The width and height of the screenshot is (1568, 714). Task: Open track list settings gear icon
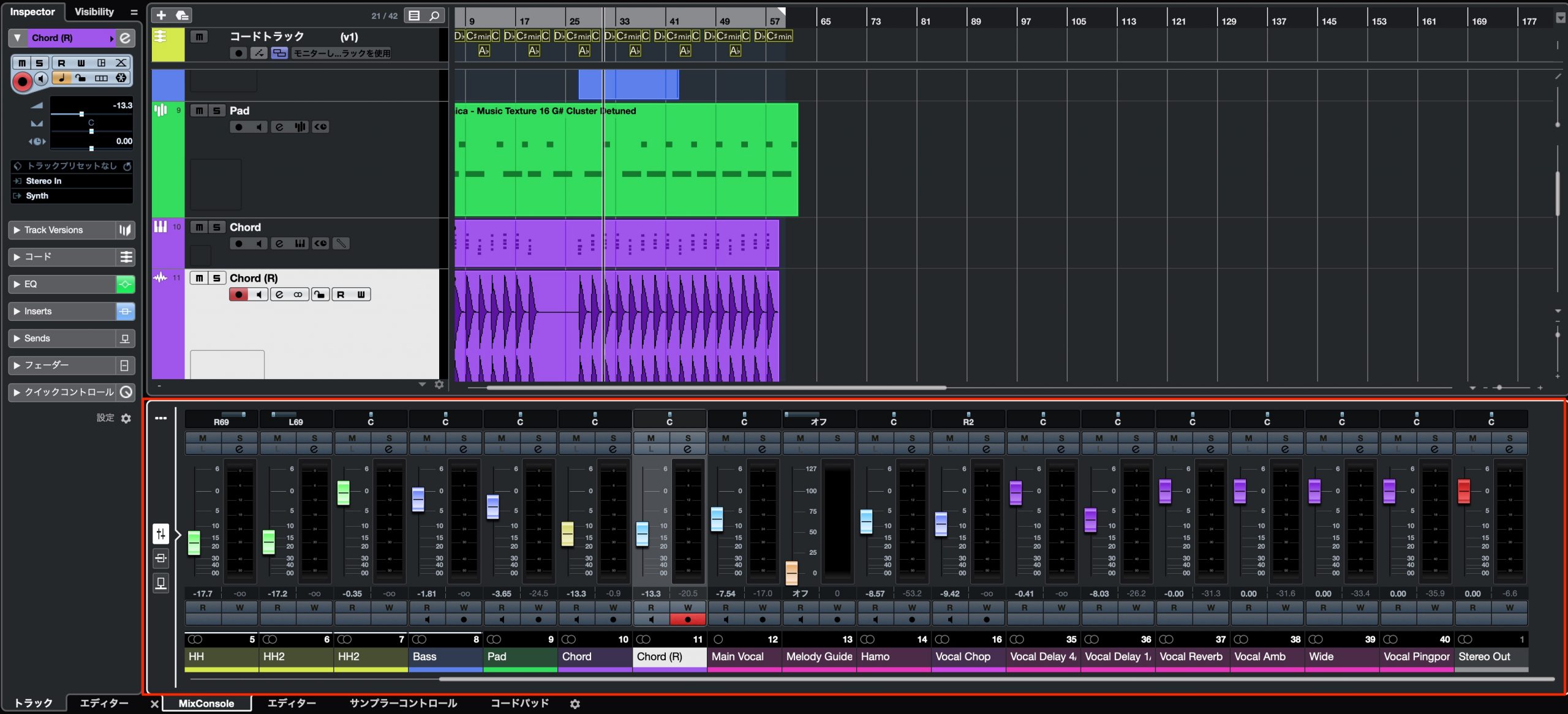click(x=439, y=385)
